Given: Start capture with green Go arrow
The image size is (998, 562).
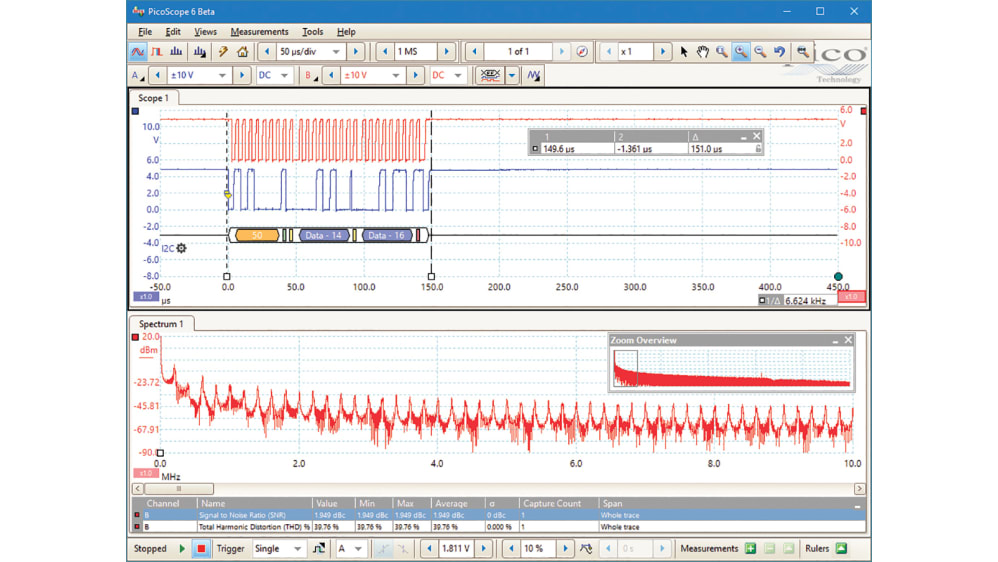Looking at the screenshot, I should (x=182, y=549).
